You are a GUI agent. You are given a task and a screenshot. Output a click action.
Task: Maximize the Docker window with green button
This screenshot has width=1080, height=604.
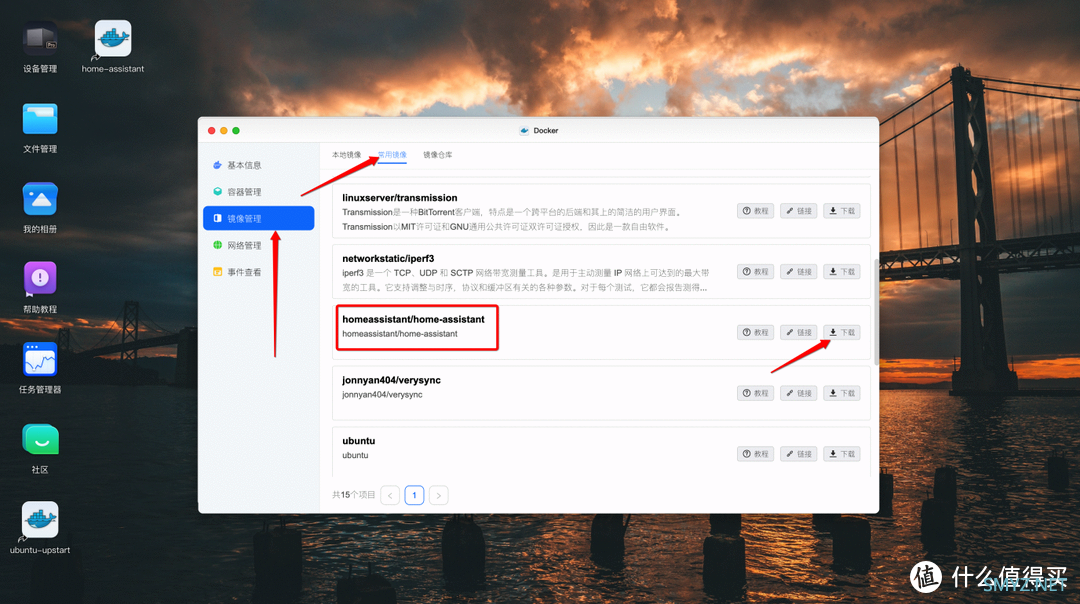236,131
